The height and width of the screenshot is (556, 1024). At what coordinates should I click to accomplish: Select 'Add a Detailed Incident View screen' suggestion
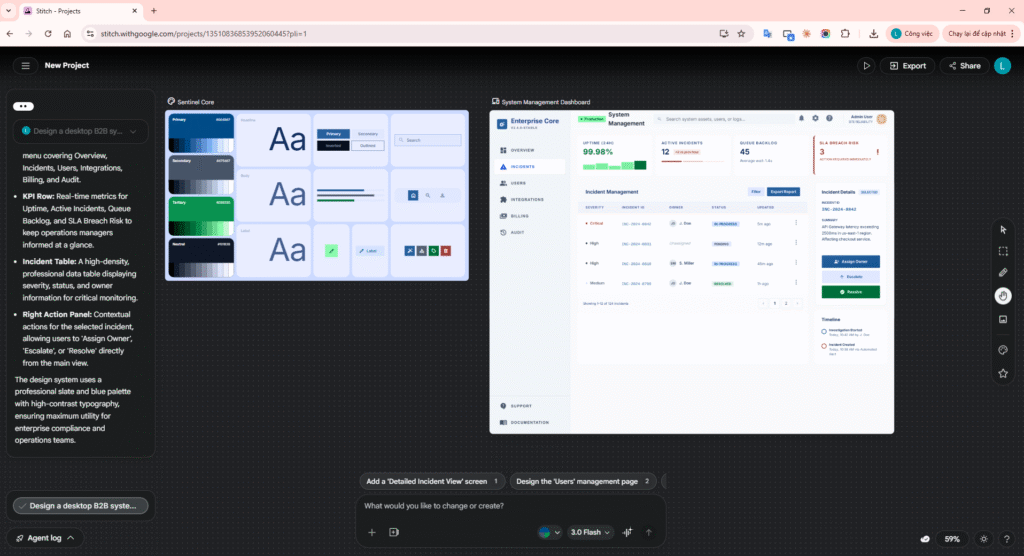click(x=432, y=481)
